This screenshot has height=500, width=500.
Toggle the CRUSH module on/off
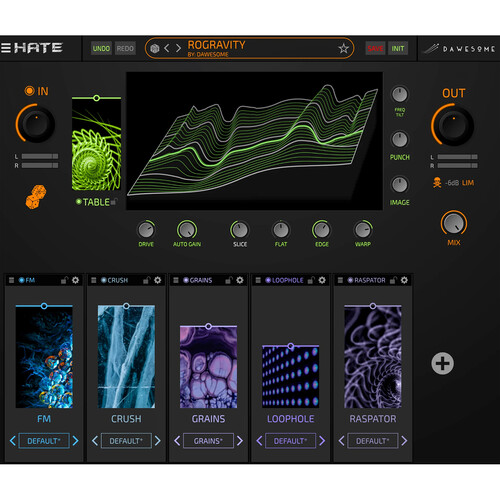(104, 280)
